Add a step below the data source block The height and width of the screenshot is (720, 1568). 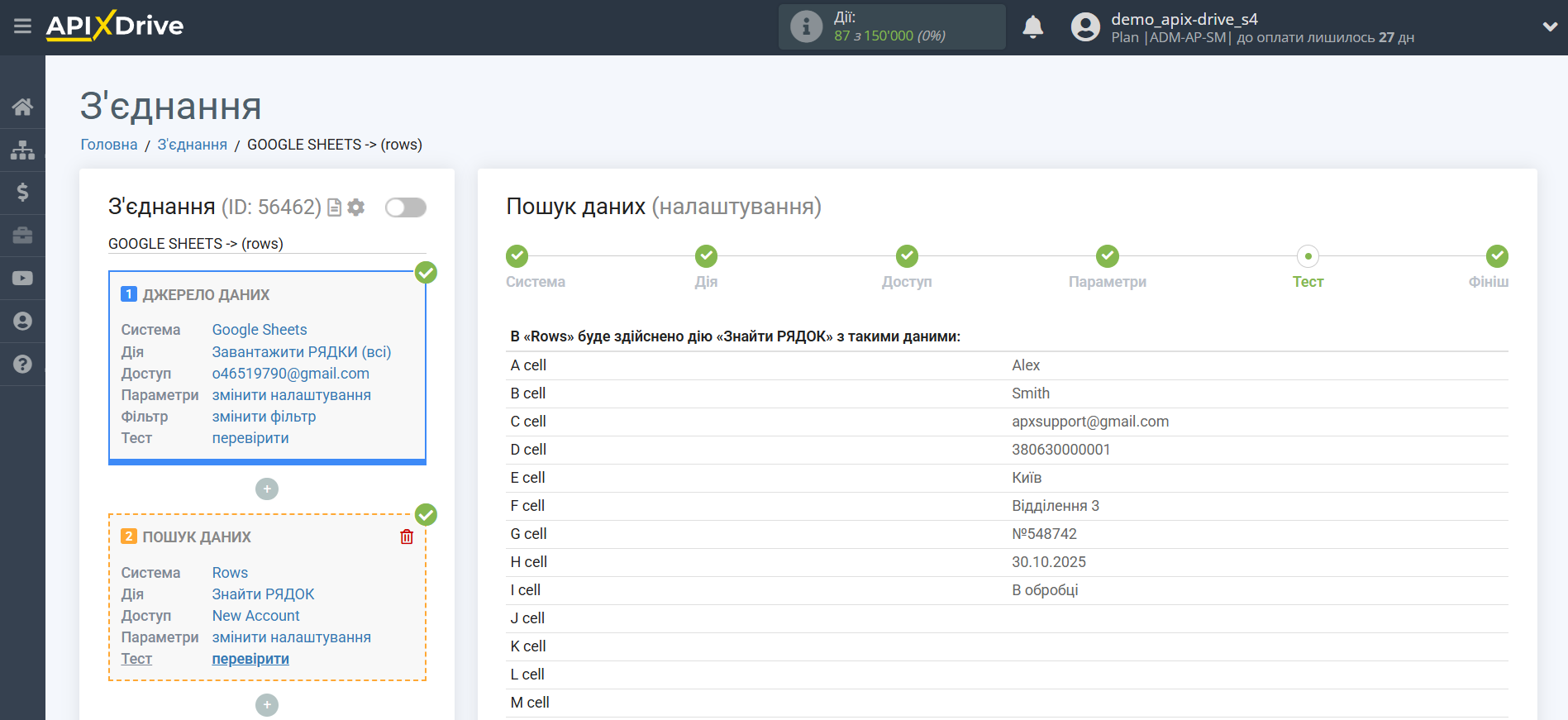[267, 489]
